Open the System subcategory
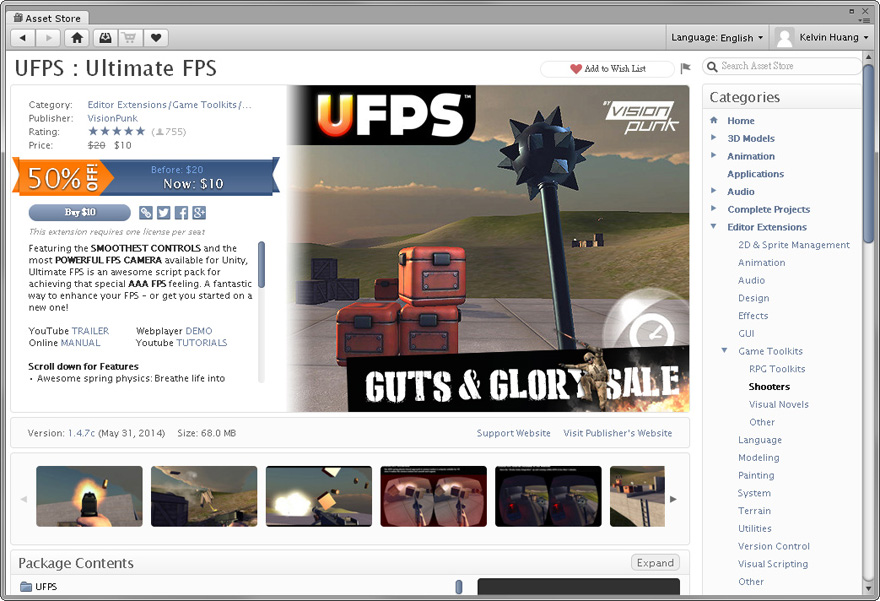This screenshot has width=880, height=601. point(754,493)
